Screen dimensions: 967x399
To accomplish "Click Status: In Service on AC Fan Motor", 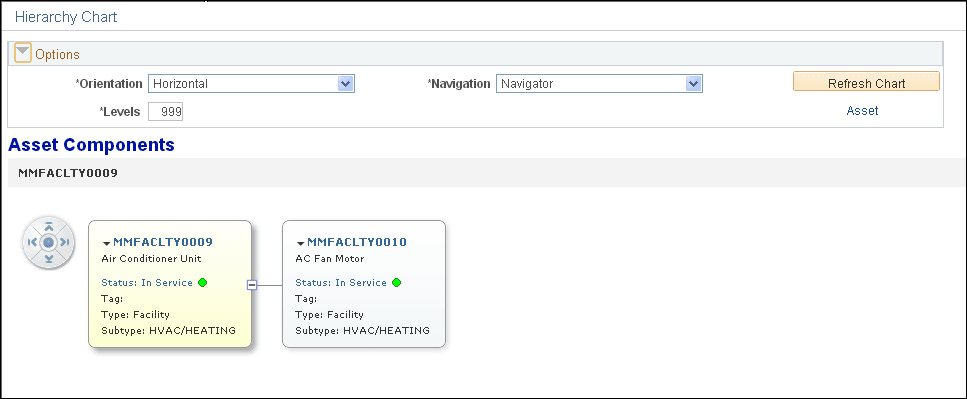I will [341, 282].
